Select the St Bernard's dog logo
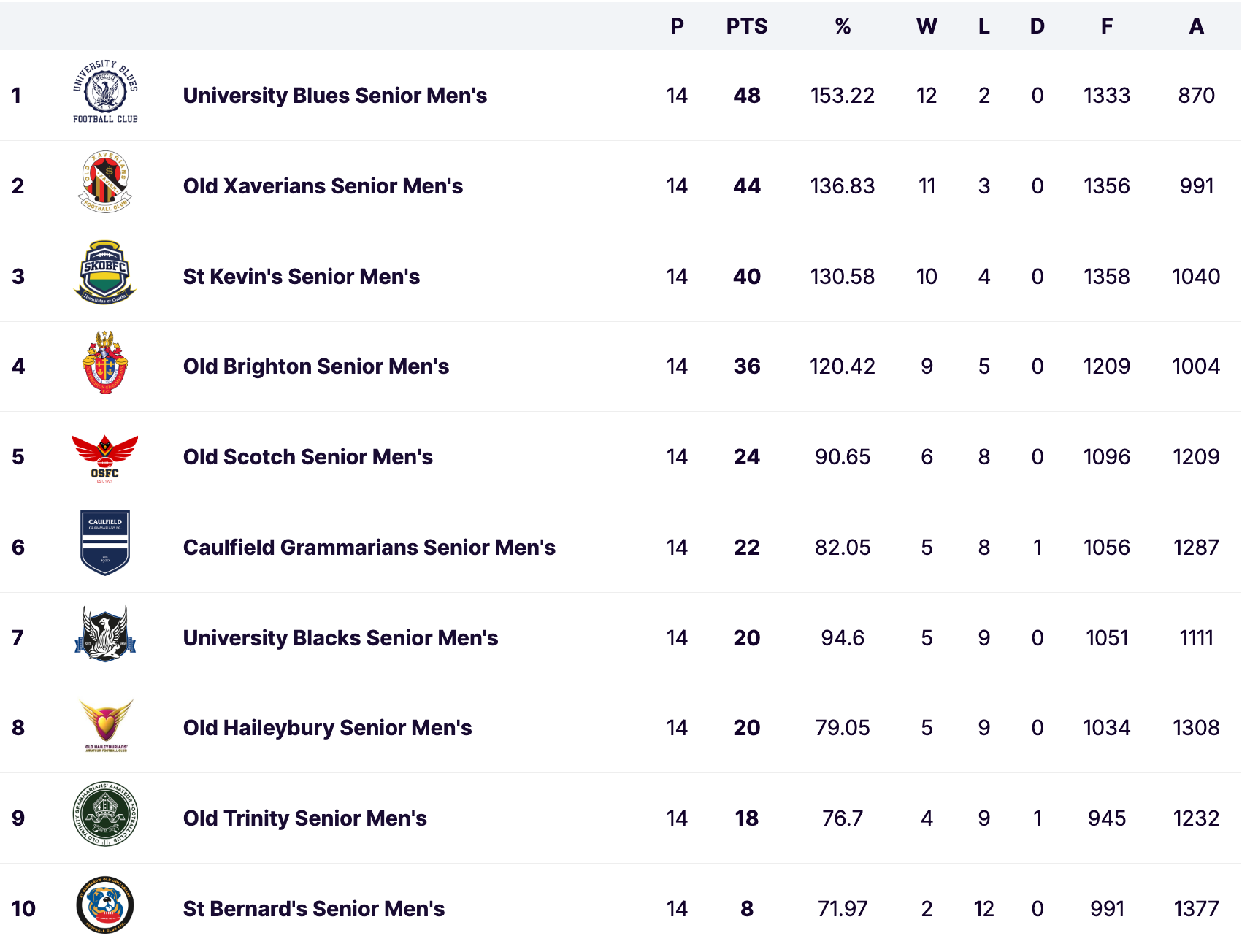The image size is (1250, 952). 105,905
